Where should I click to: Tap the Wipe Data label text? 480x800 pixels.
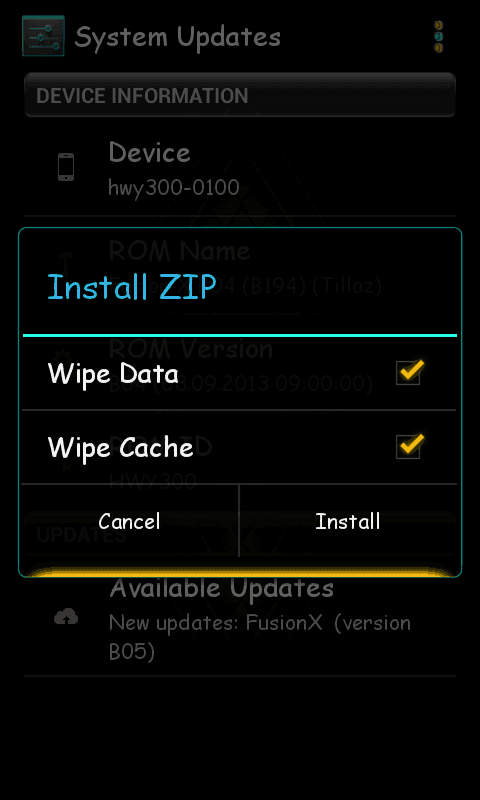coord(113,373)
